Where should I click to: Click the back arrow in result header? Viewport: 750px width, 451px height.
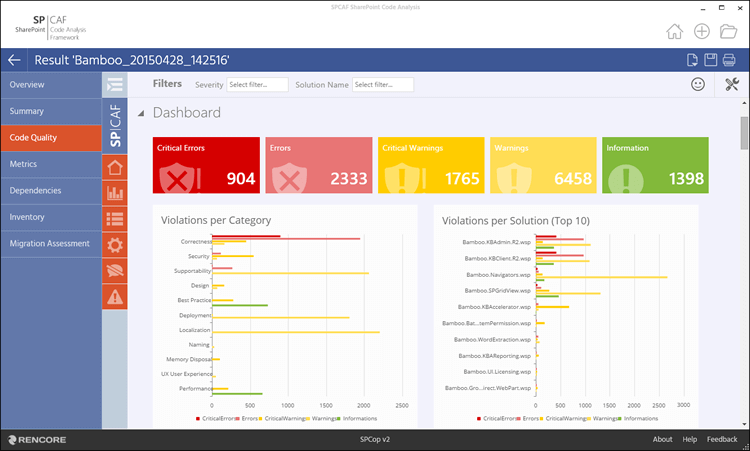pos(14,60)
